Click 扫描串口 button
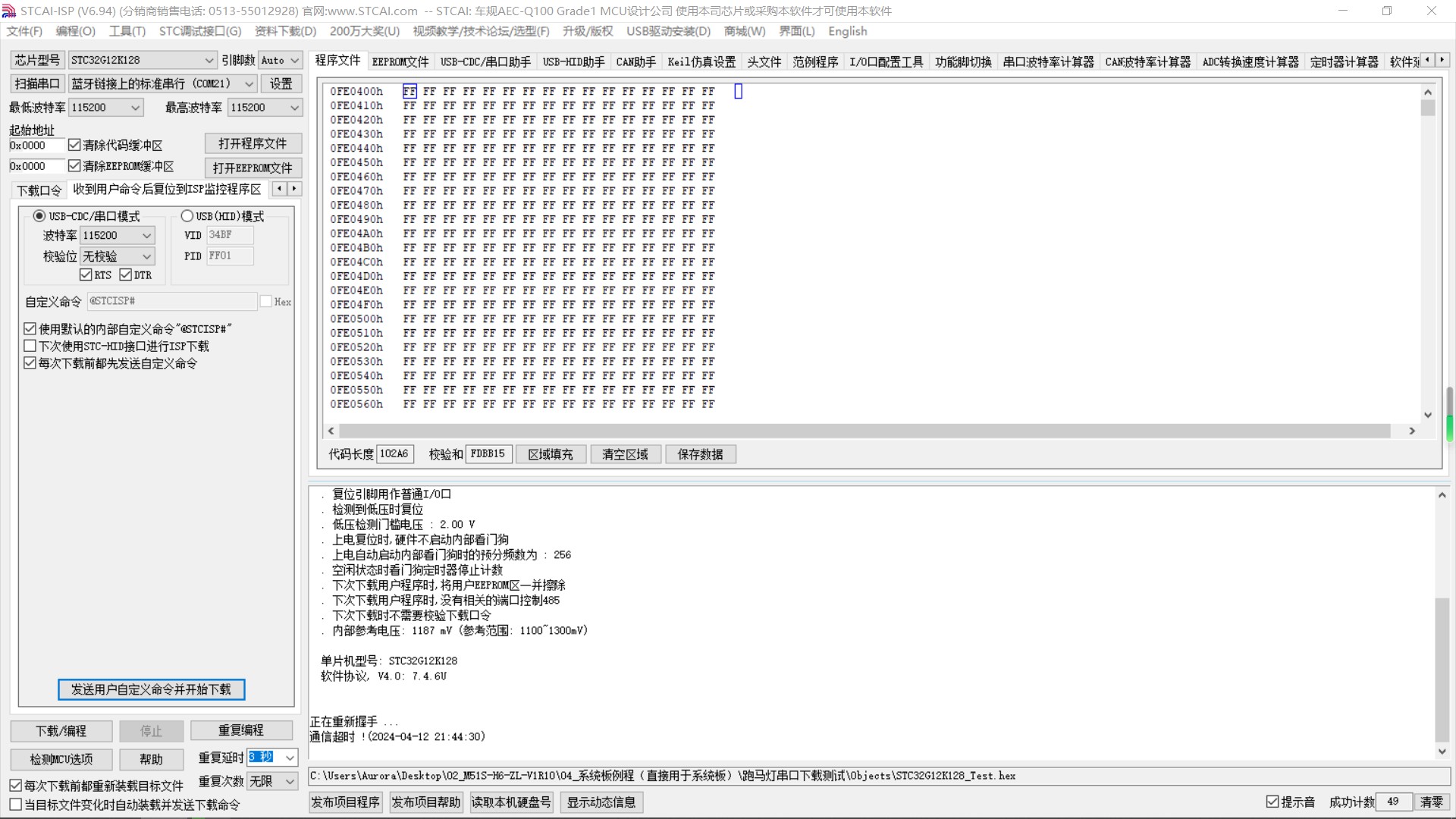 (37, 83)
